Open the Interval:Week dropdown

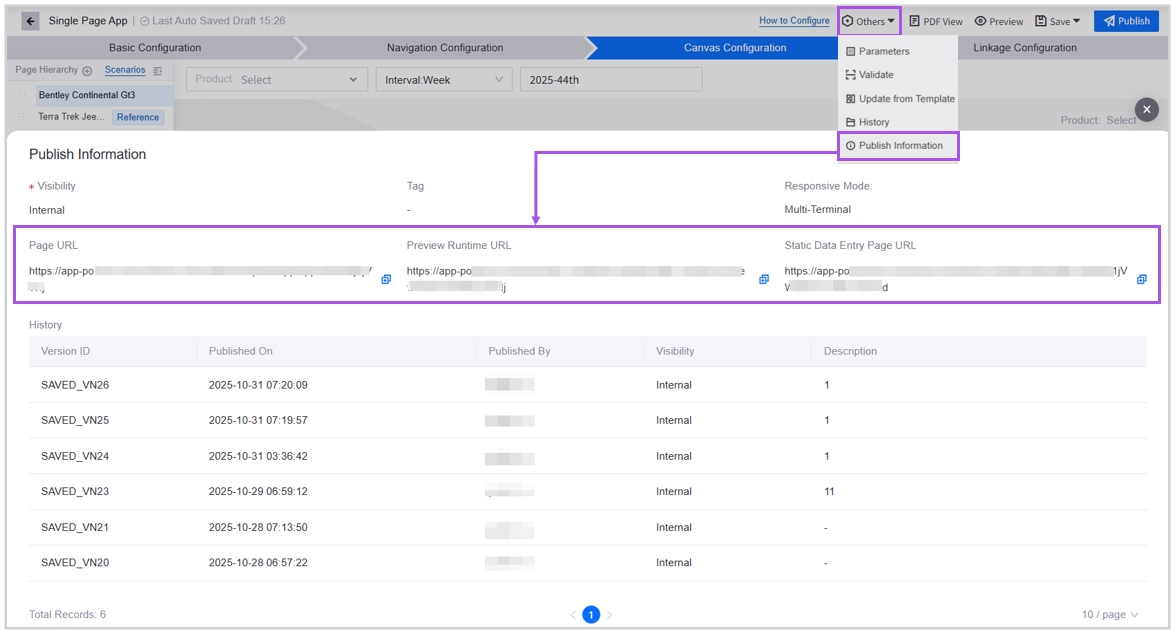(443, 80)
